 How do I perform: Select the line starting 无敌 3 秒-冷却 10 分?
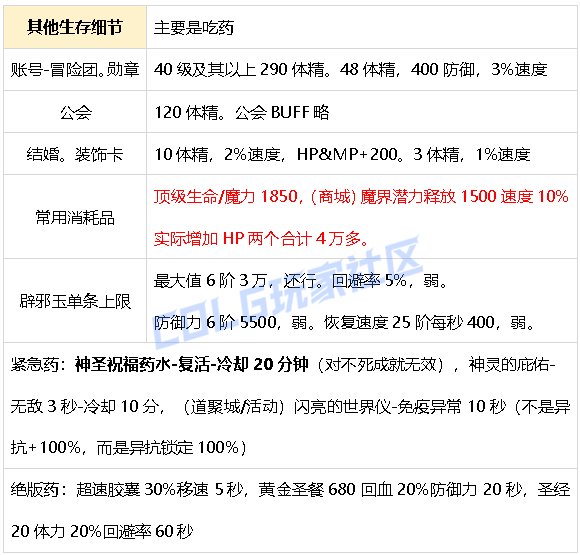(x=290, y=407)
